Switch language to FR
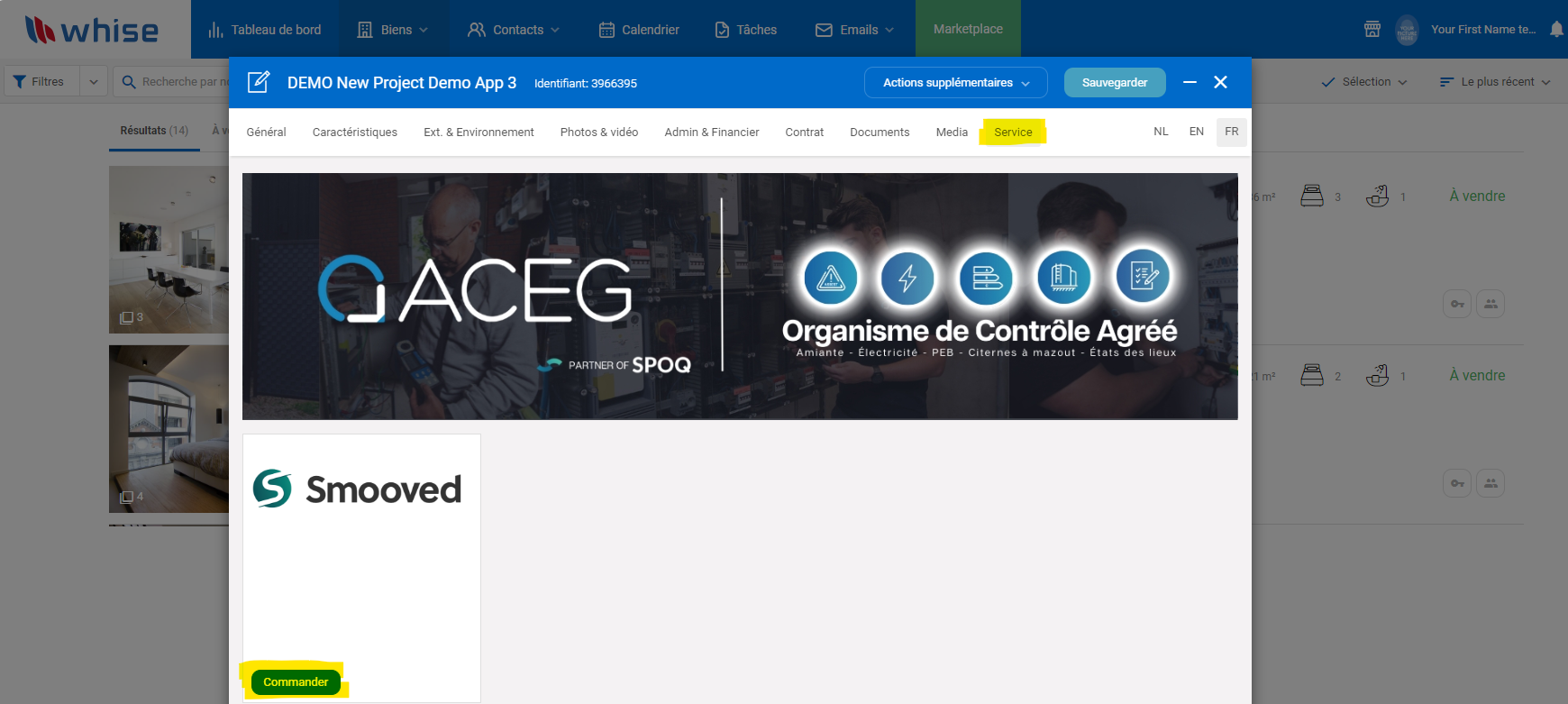Screen dimensions: 1568x704 pos(1232,132)
